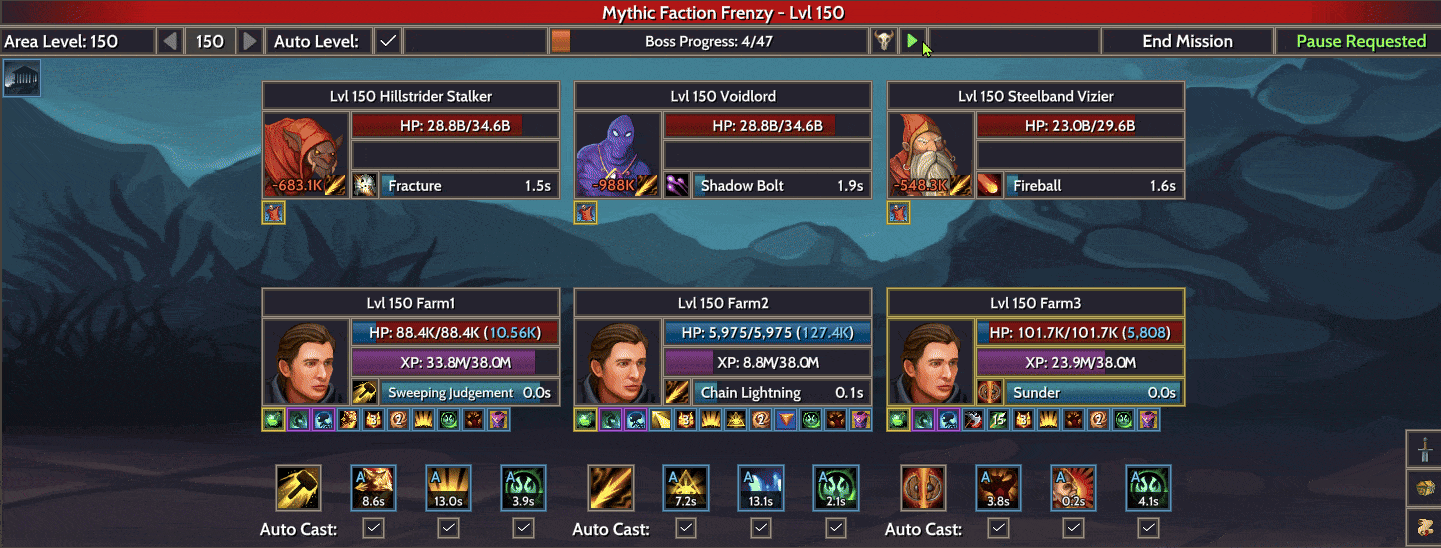This screenshot has height=548, width=1441.
Task: Open the temple building icon at top left
Action: coord(21,78)
